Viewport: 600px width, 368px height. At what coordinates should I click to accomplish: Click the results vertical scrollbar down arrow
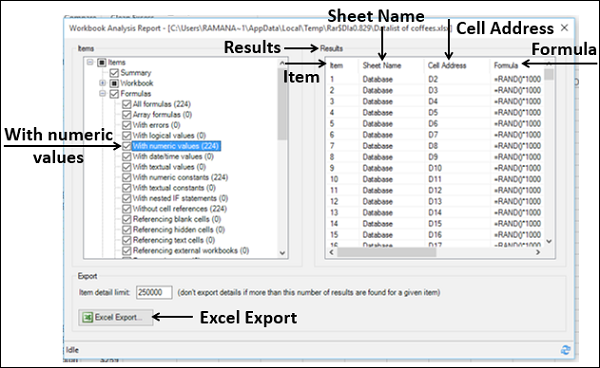pyautogui.click(x=549, y=241)
